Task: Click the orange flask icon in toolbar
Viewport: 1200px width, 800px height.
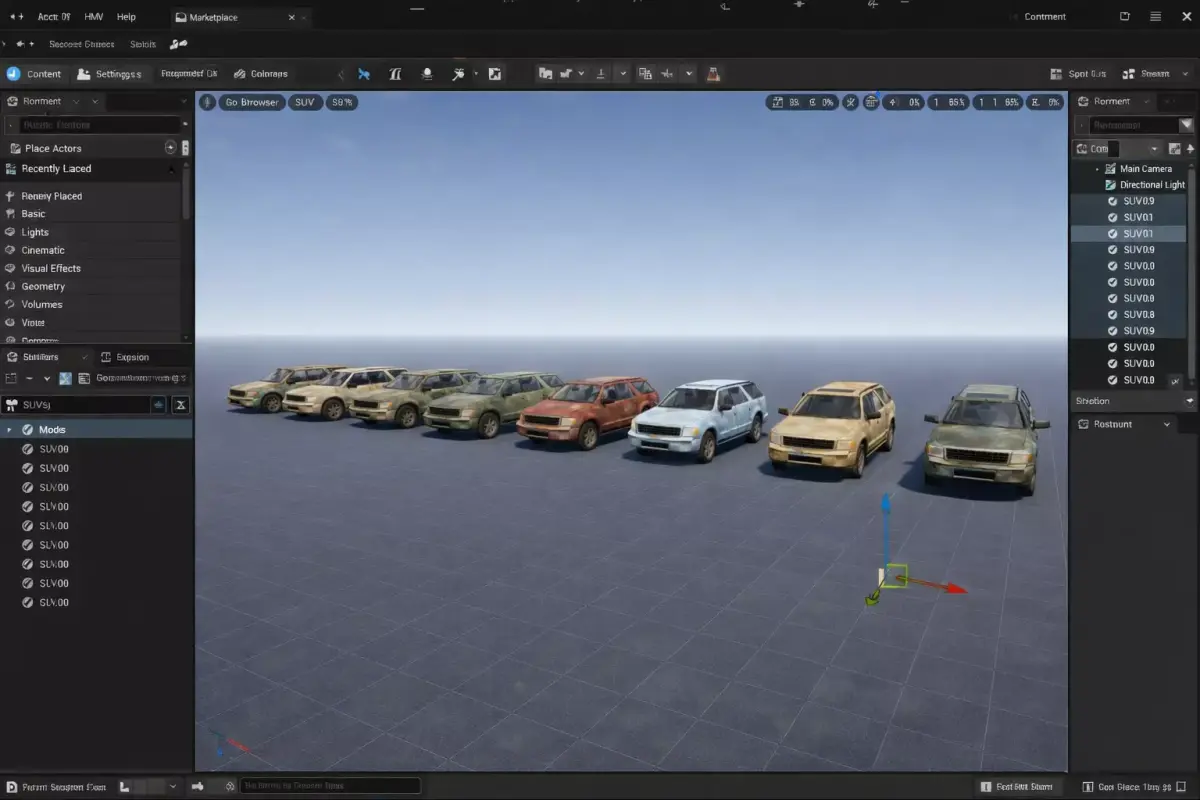Action: tap(713, 74)
